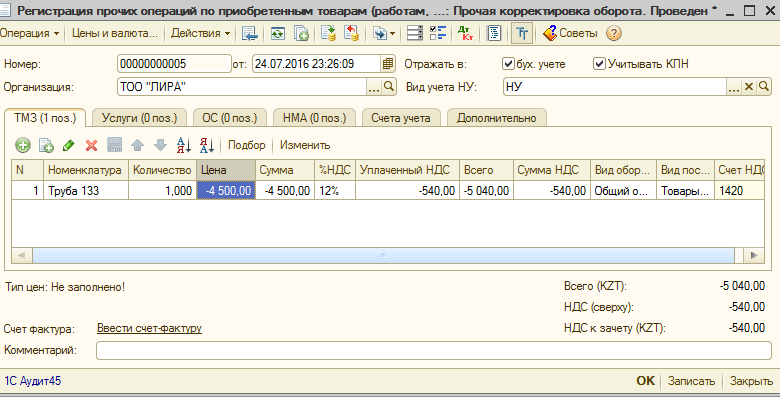The height and width of the screenshot is (398, 780).
Task: Click the go-to-list toolbar icon with the blue arrow
Action: [x=250, y=33]
